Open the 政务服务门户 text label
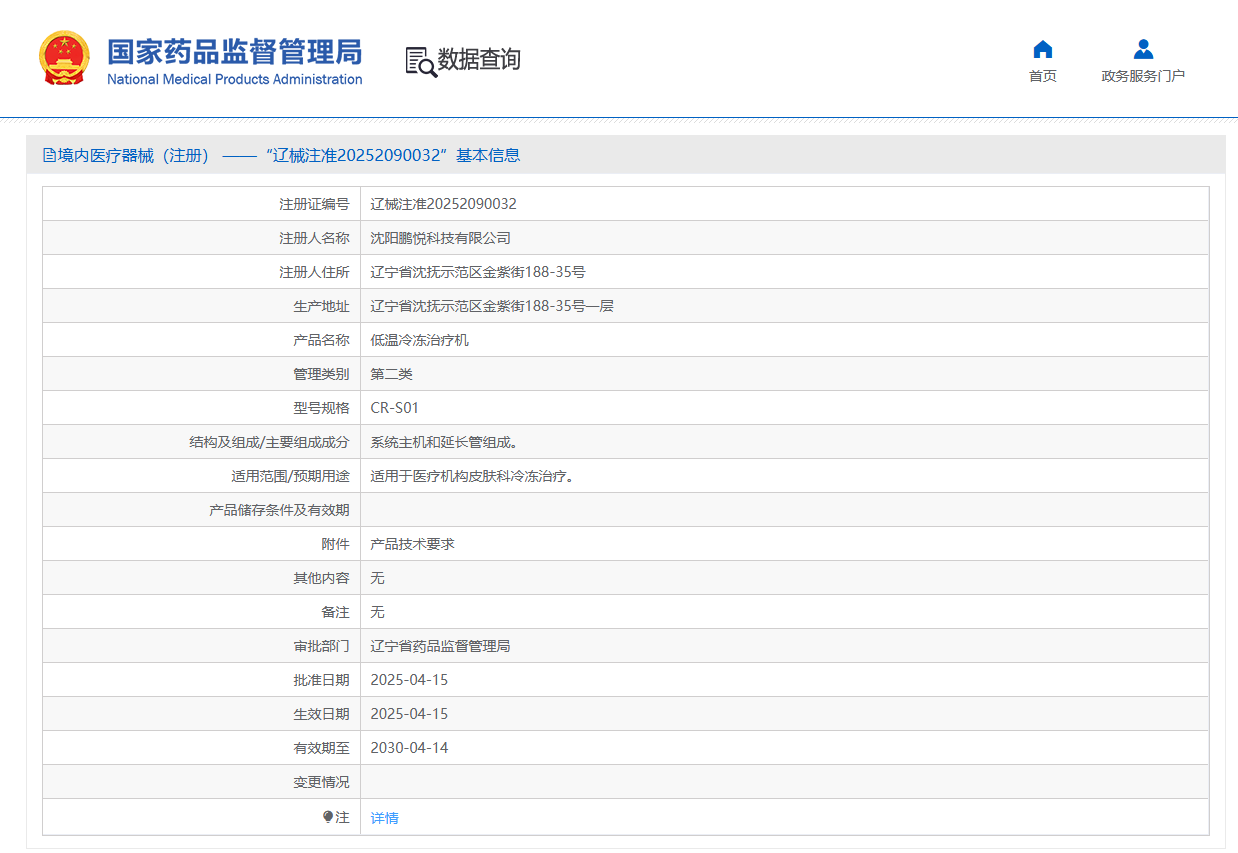This screenshot has height=853, width=1238. click(x=1143, y=76)
